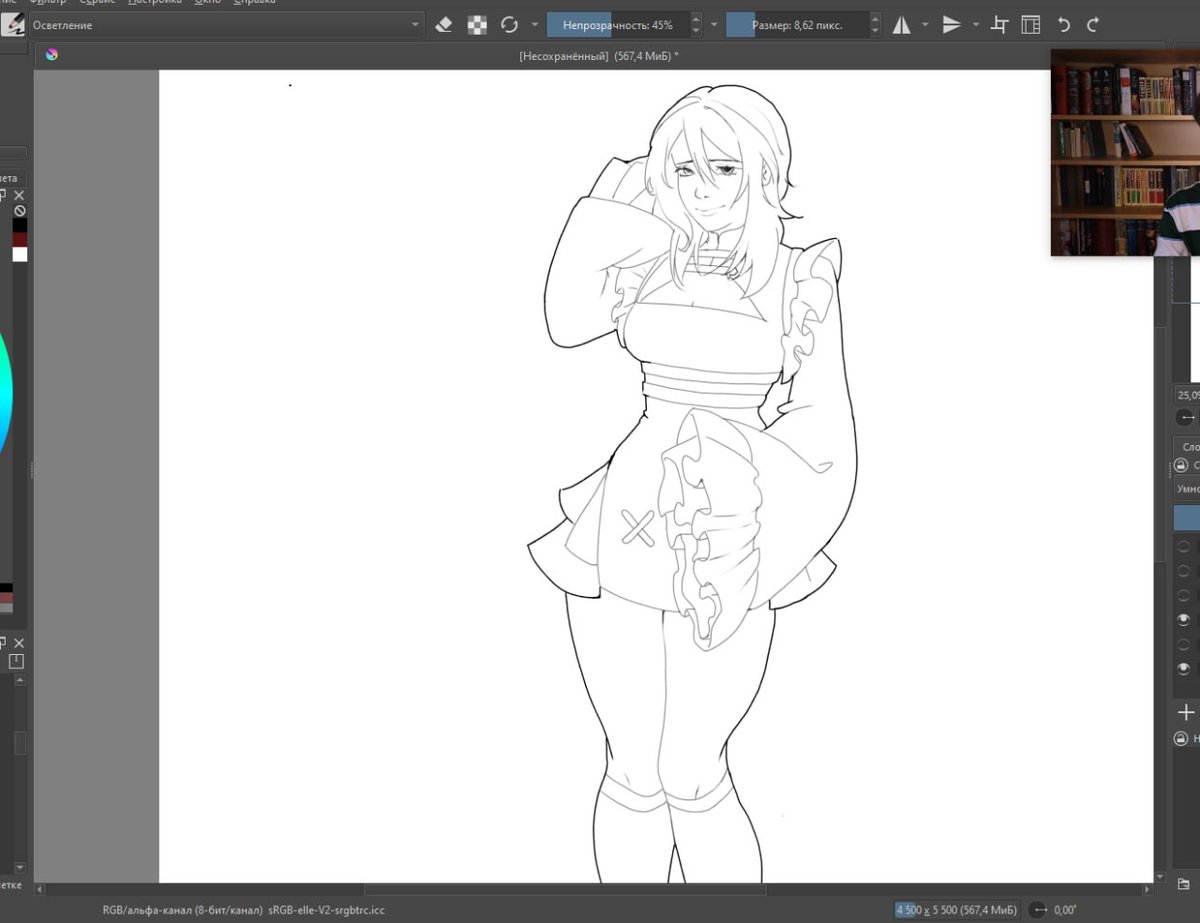Select the crop icon in the toolbar
This screenshot has width=1200, height=923.
click(999, 24)
